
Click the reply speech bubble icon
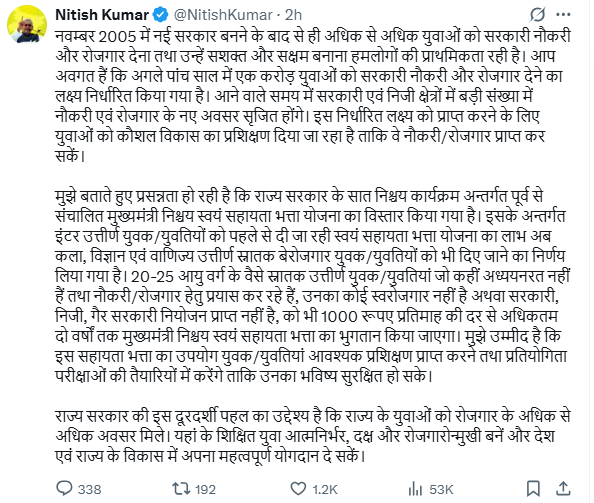click(x=64, y=488)
